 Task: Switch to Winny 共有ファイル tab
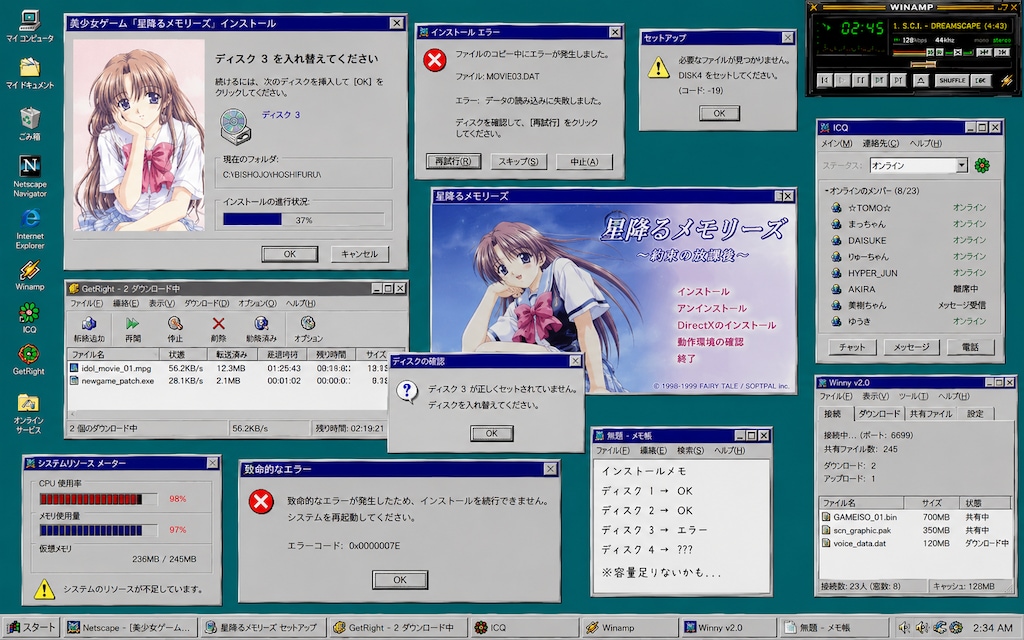pos(931,413)
